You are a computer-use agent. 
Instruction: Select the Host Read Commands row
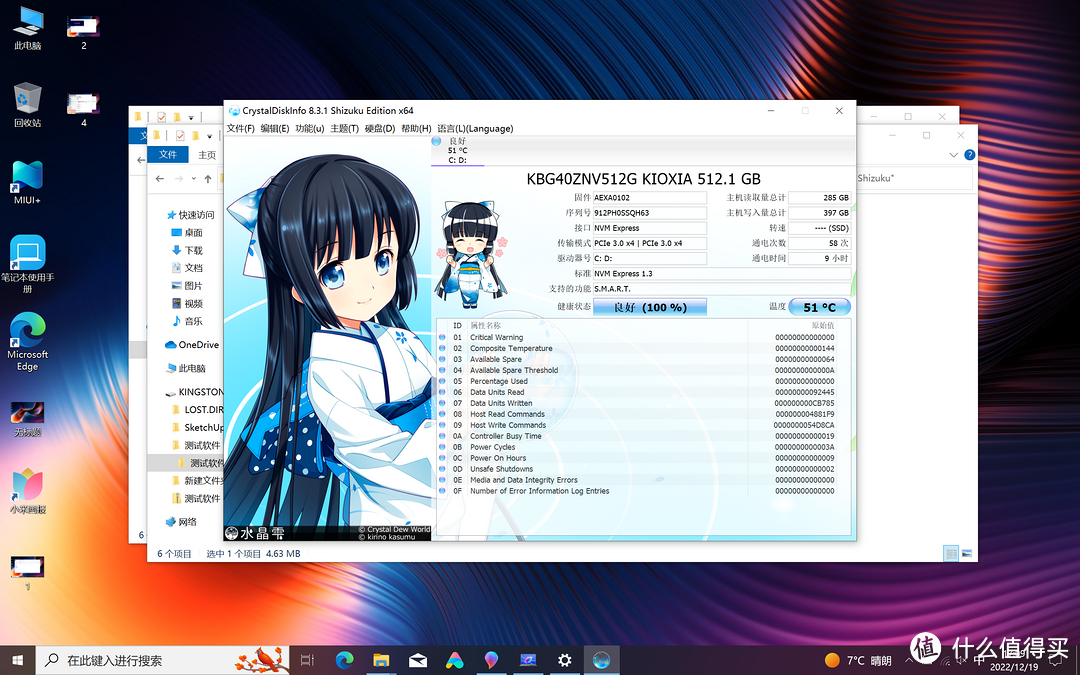(x=644, y=415)
